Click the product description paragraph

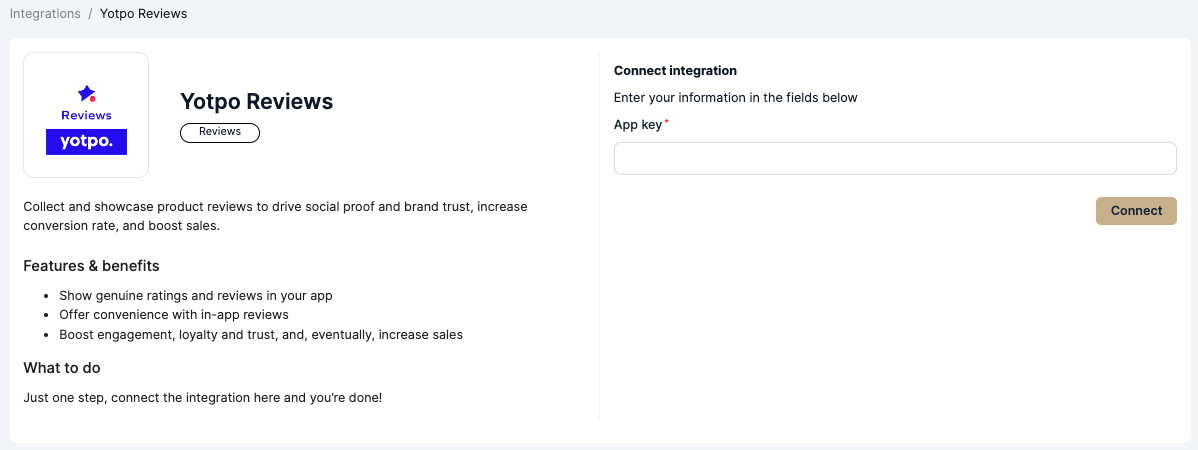coord(275,216)
